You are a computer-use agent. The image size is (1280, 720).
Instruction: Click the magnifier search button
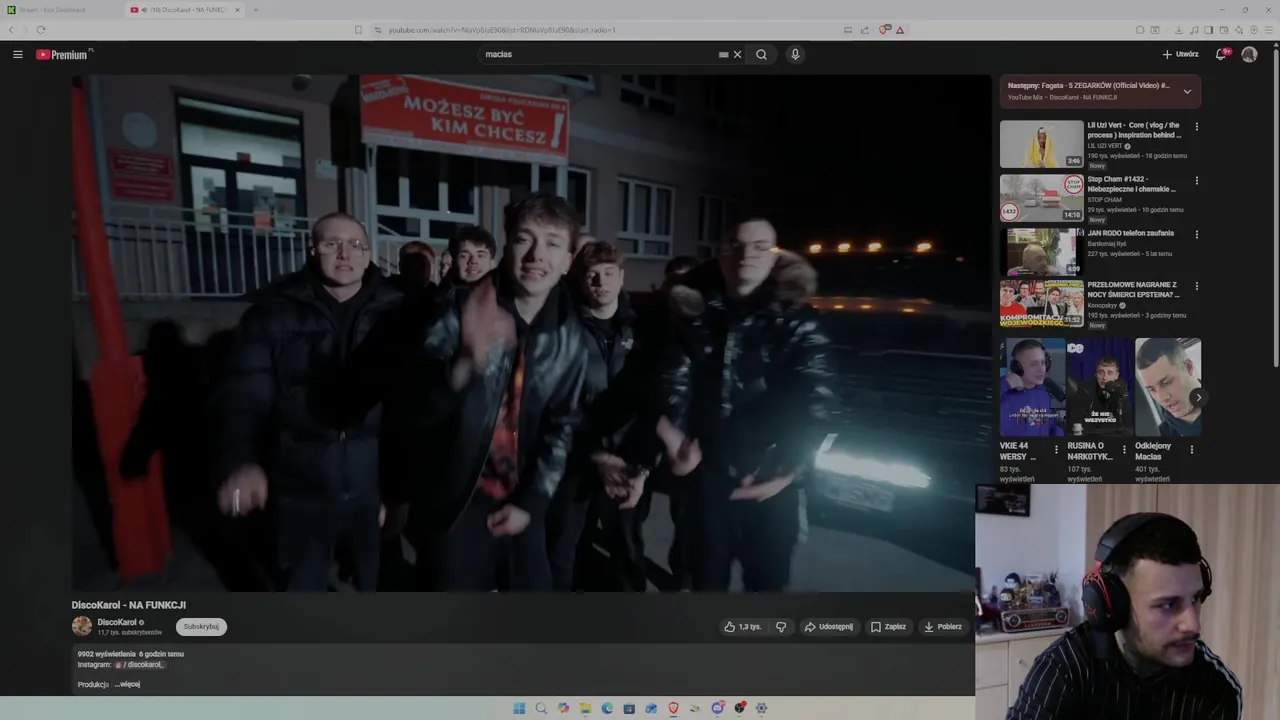point(761,55)
